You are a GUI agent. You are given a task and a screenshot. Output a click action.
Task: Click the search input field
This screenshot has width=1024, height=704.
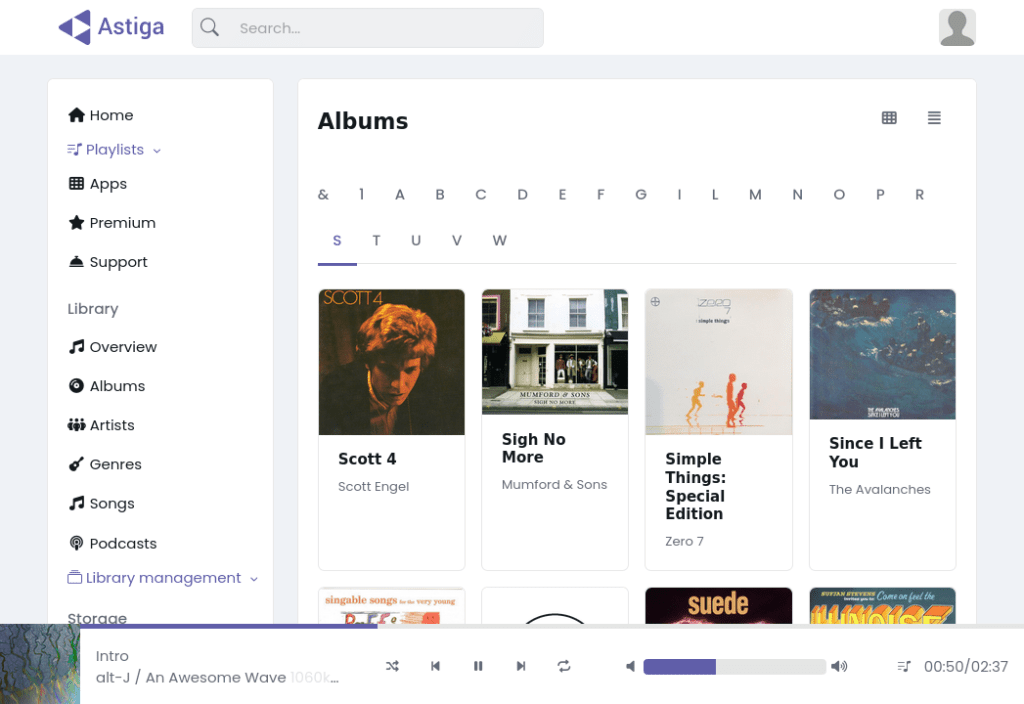(x=380, y=28)
